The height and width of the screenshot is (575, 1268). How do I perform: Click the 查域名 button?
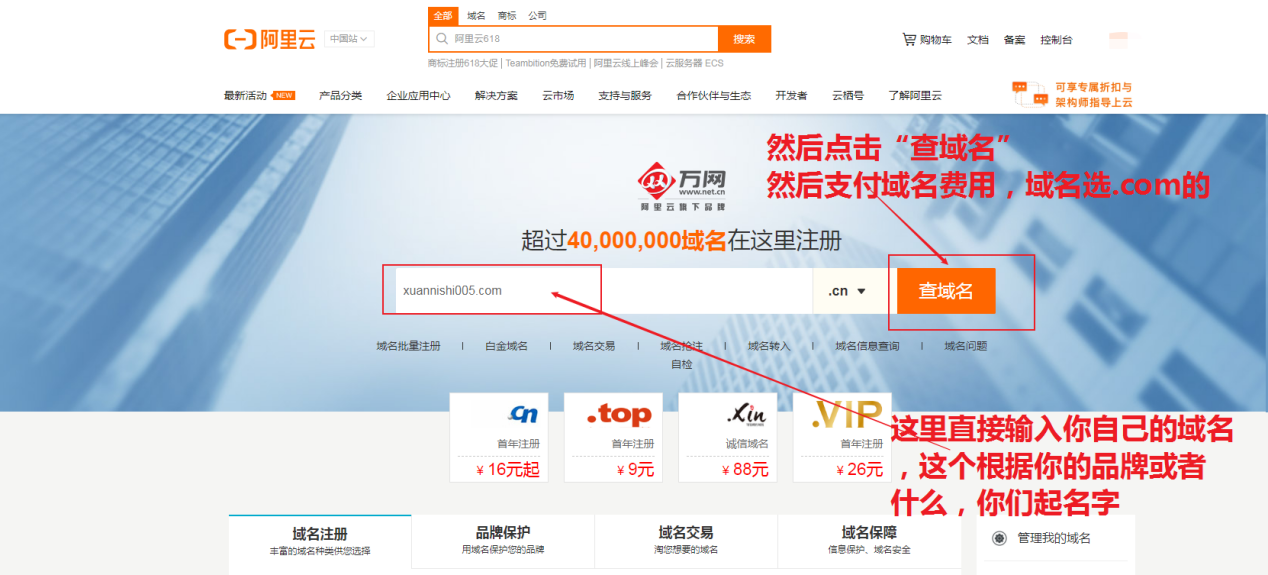946,291
